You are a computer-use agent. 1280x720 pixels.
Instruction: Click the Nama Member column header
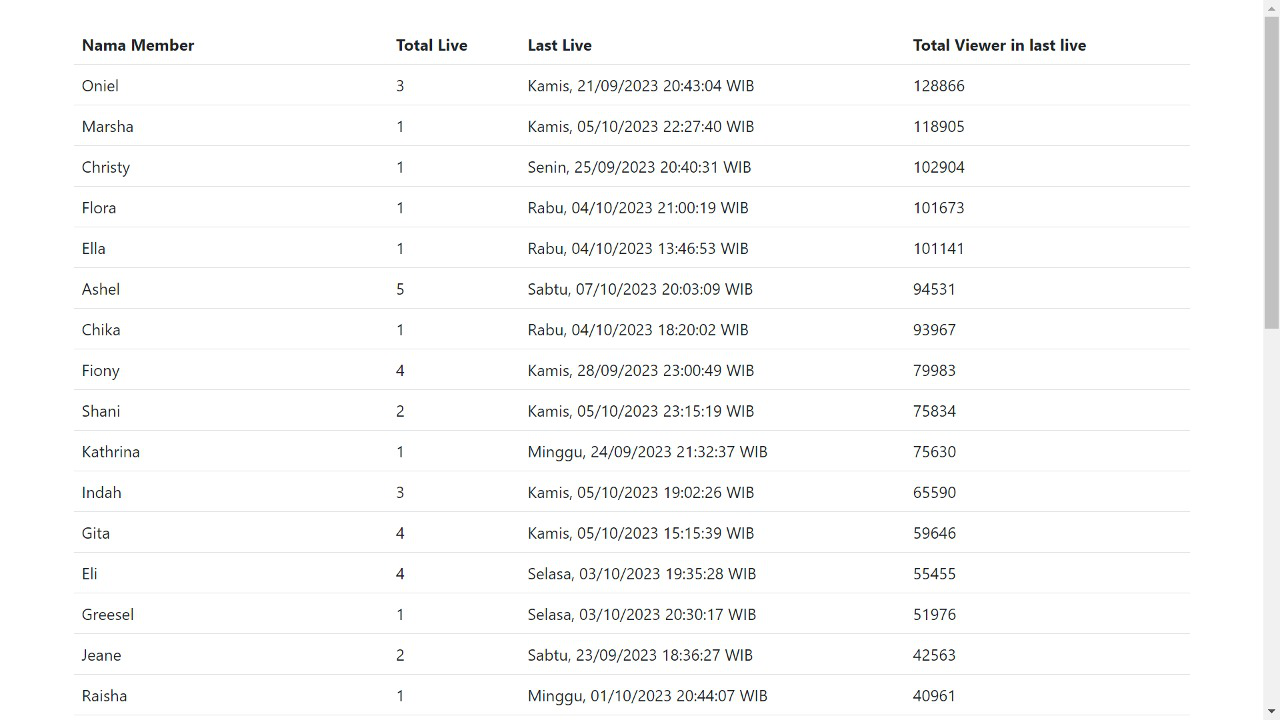[138, 45]
